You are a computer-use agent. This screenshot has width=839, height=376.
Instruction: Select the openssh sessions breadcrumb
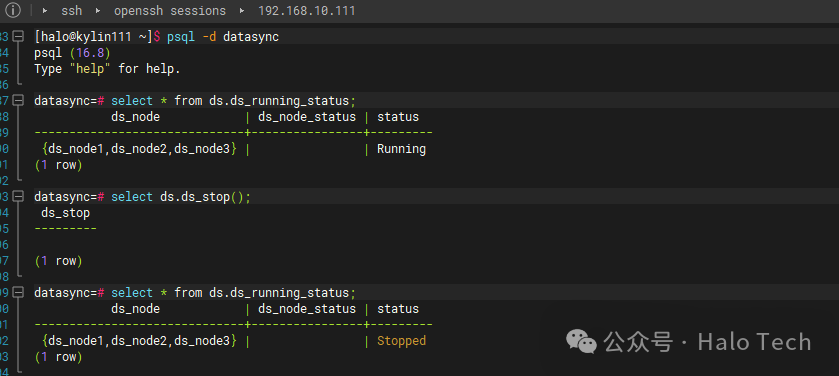170,11
